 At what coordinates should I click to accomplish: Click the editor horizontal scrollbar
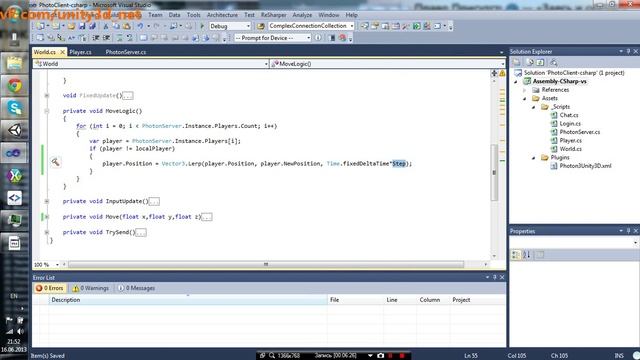pyautogui.click(x=266, y=265)
